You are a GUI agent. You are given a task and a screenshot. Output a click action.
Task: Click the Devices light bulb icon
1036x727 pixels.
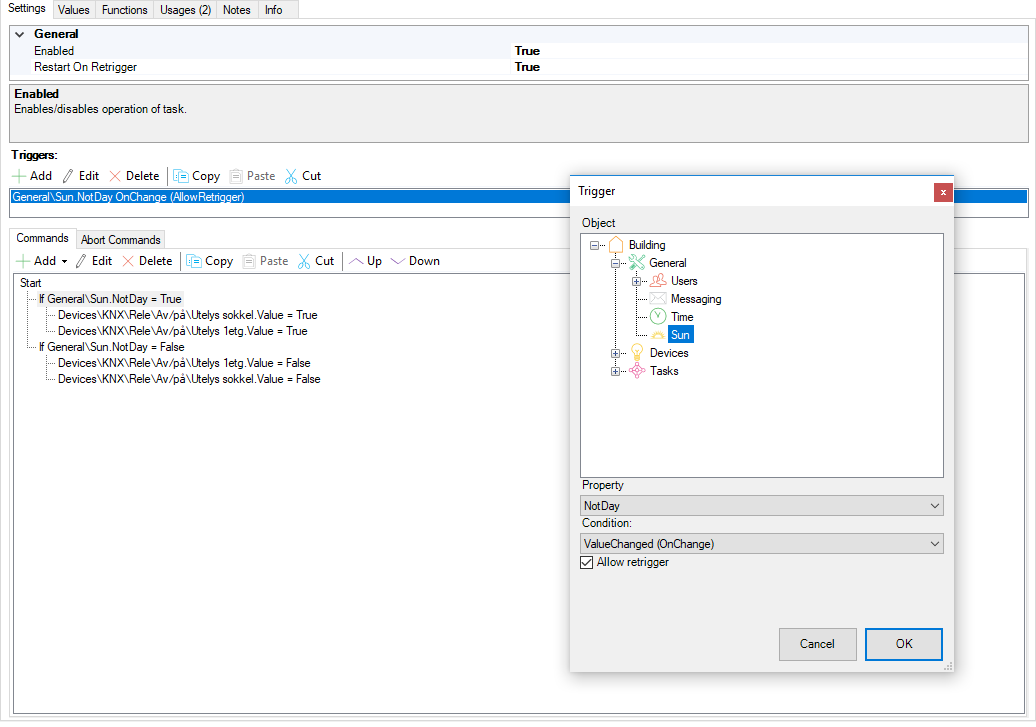click(x=636, y=353)
